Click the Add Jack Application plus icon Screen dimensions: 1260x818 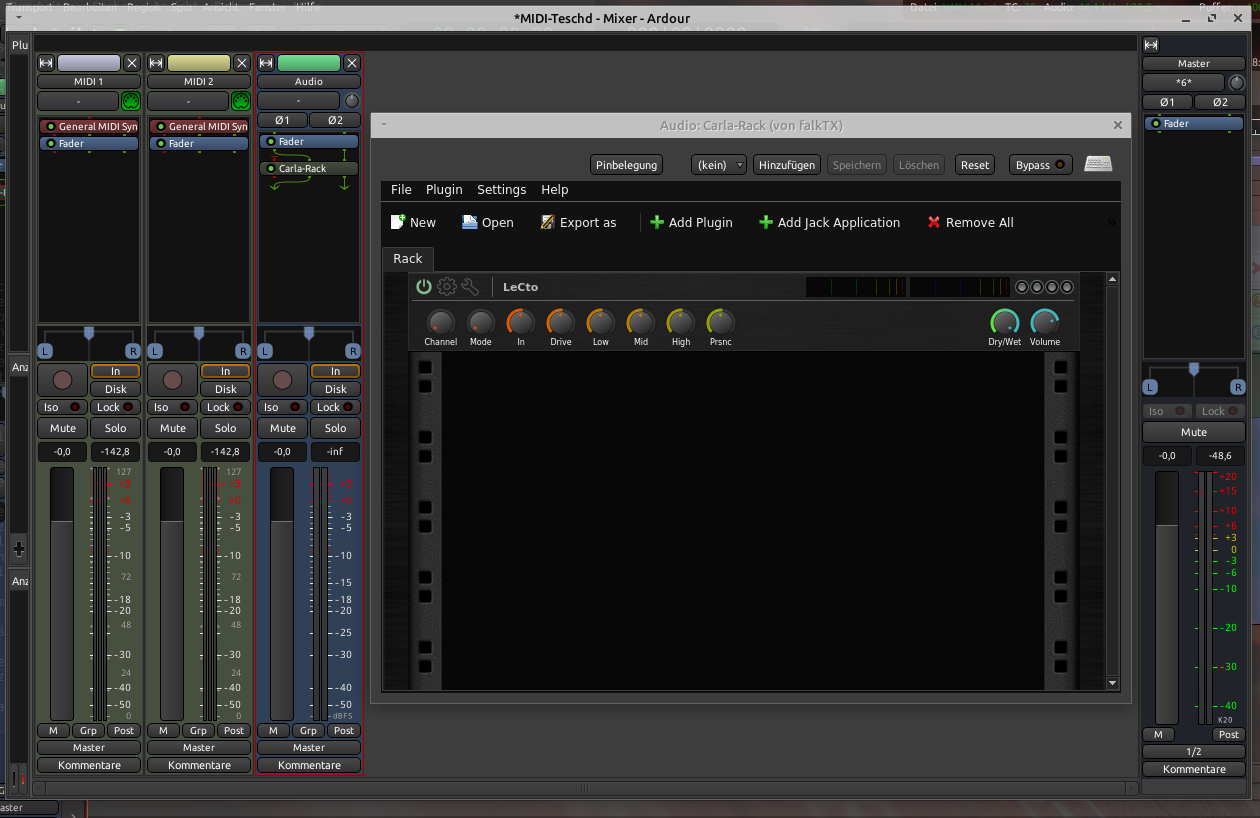pos(766,222)
